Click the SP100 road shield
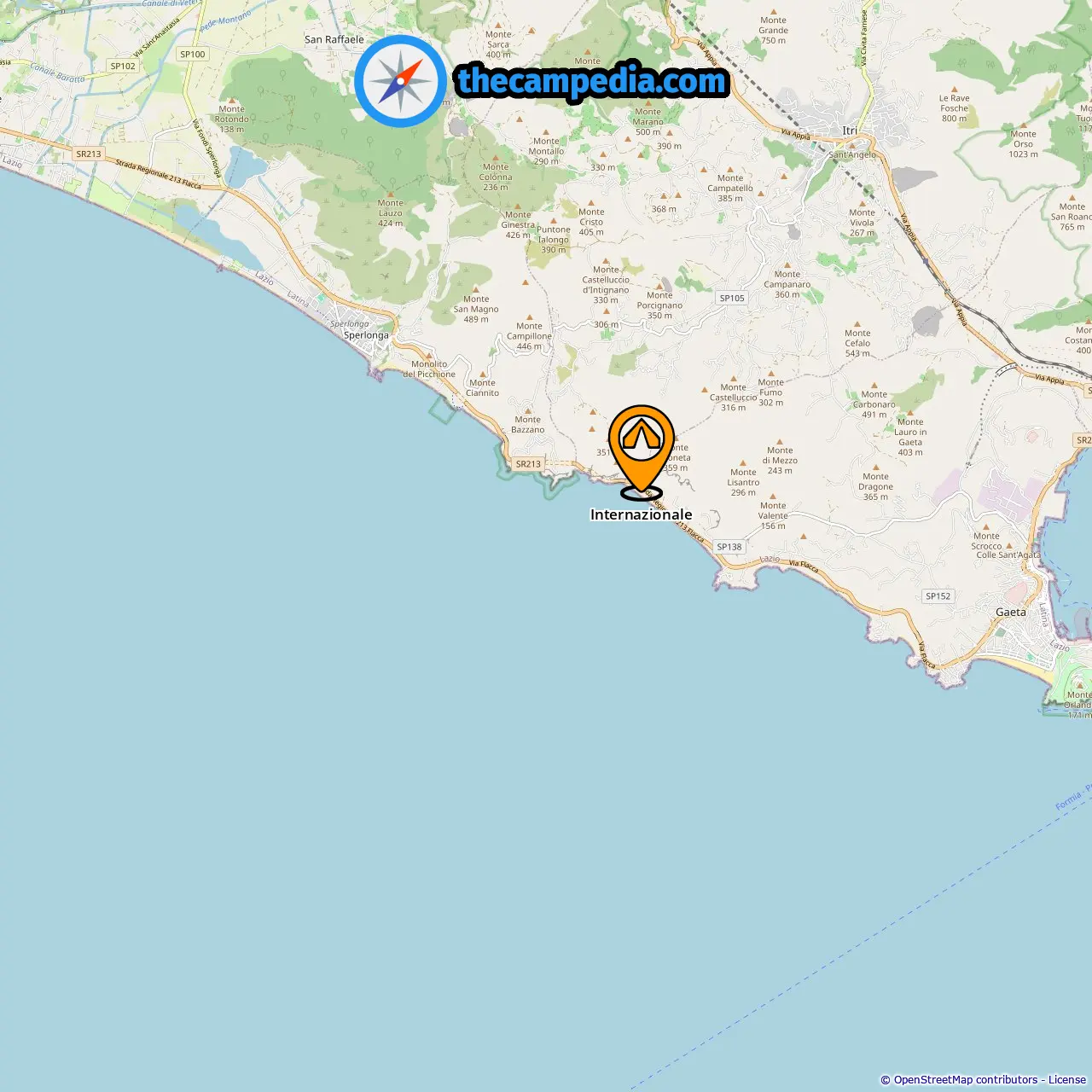This screenshot has height=1092, width=1092. click(x=193, y=54)
